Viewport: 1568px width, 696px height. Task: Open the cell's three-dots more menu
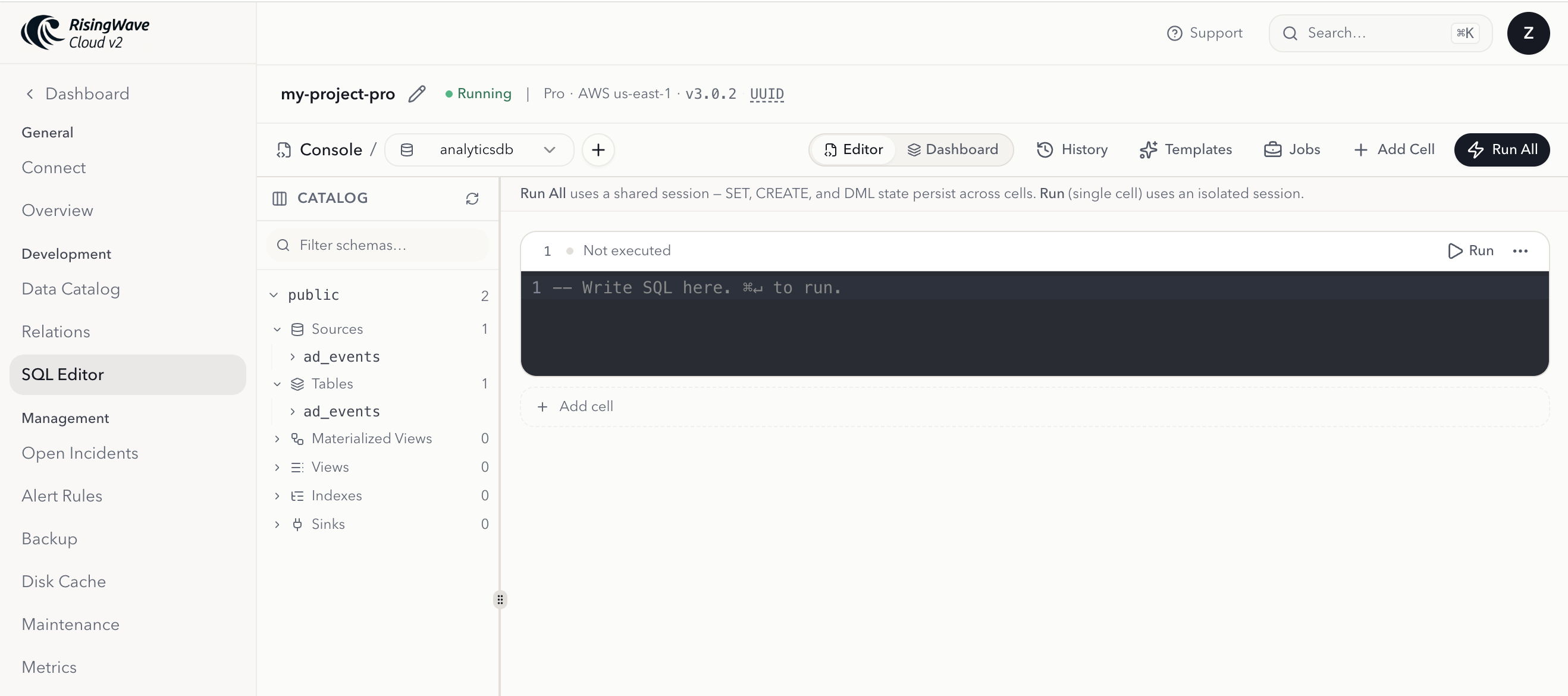(1520, 251)
